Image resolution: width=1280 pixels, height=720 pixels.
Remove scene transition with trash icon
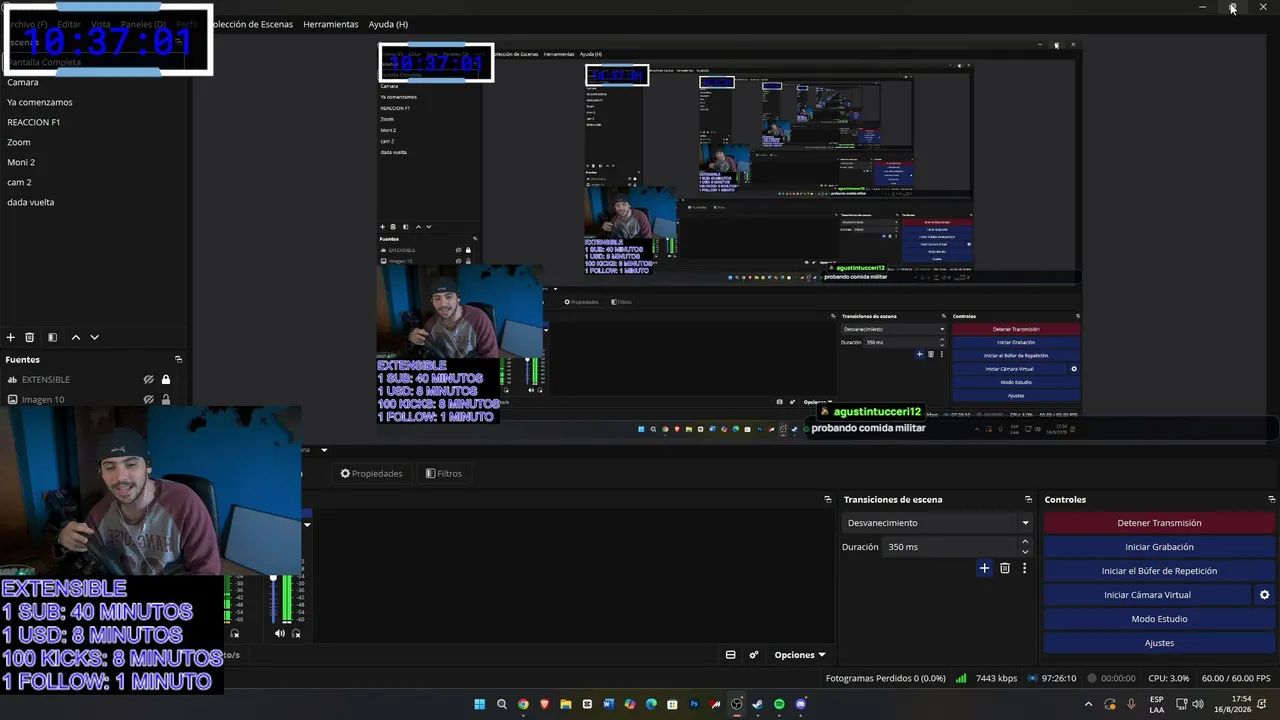pos(1005,568)
